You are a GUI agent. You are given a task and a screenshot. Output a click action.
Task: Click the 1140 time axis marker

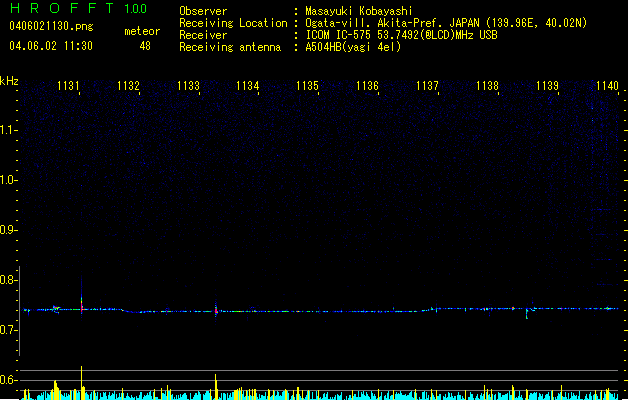pyautogui.click(x=607, y=86)
